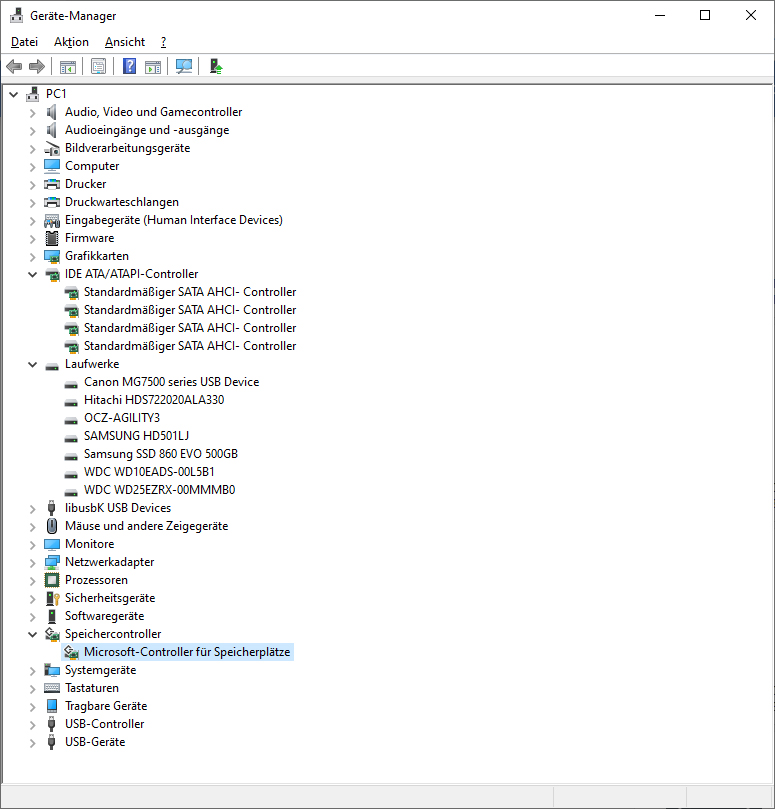Select Hitachi HDS722020ALA330 drive
Screen dimensions: 775x809
[154, 400]
